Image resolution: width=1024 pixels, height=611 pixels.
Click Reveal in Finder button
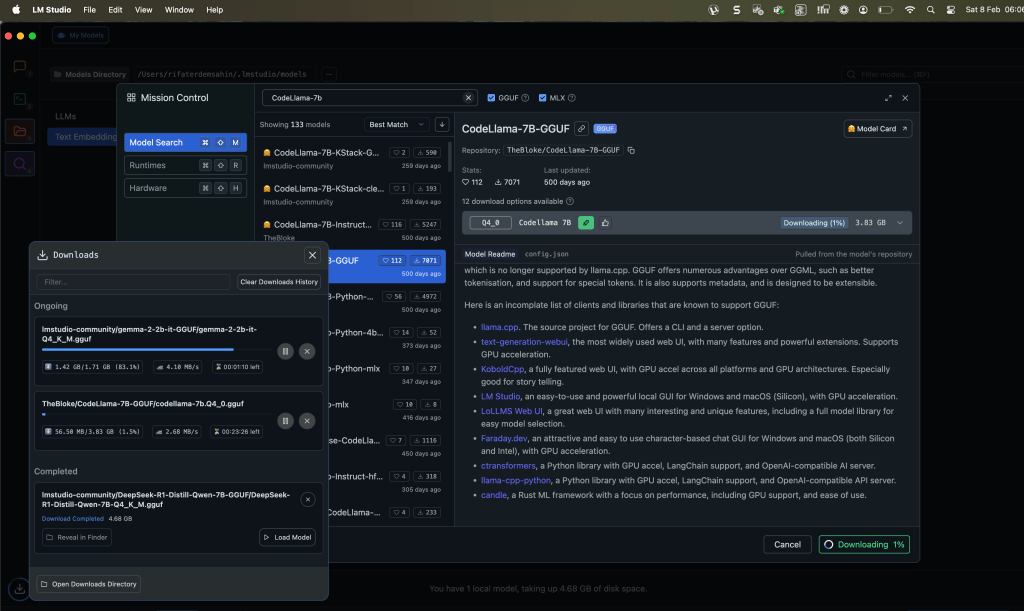77,537
